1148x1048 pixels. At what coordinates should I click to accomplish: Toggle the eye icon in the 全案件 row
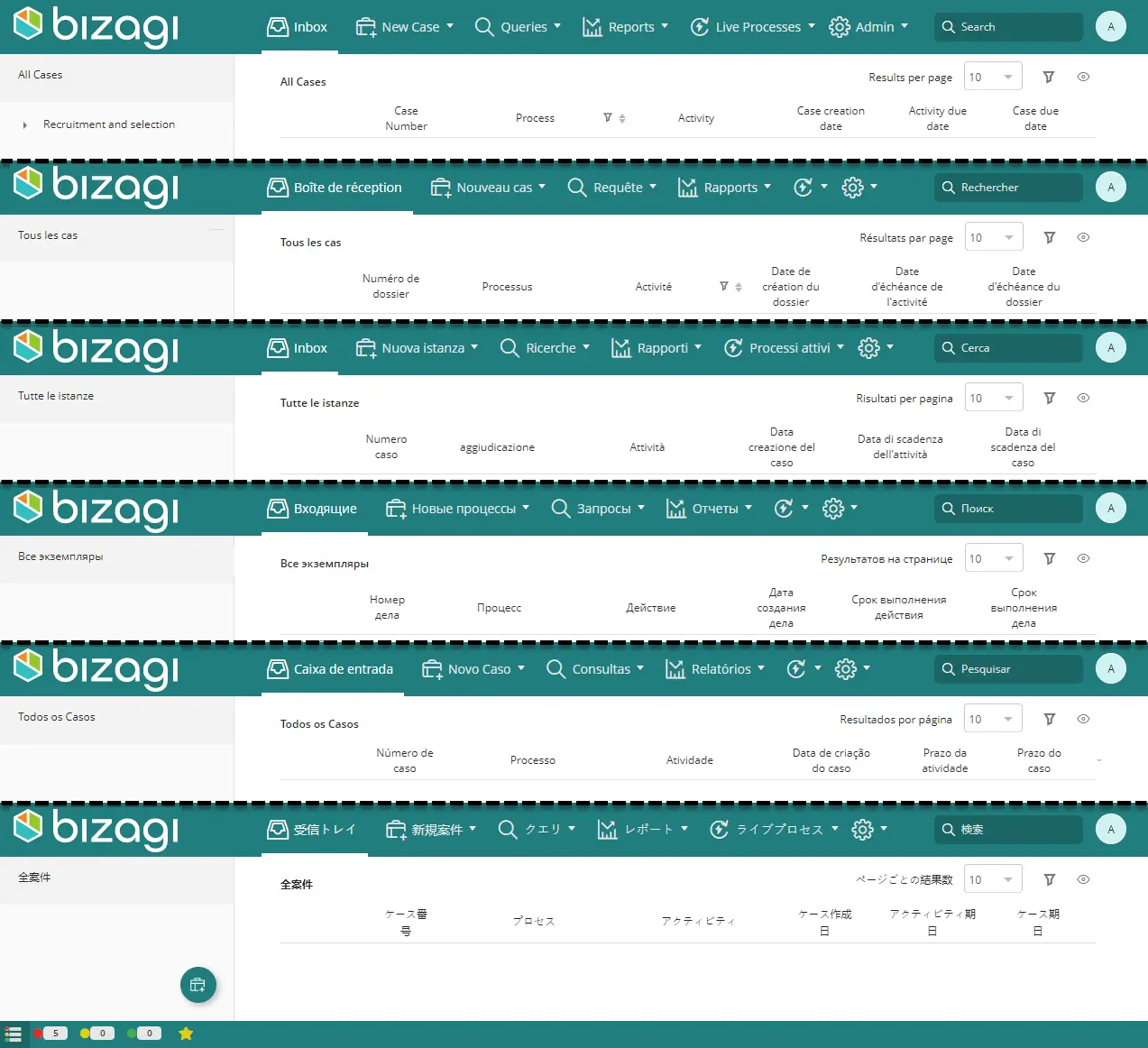(x=1084, y=879)
